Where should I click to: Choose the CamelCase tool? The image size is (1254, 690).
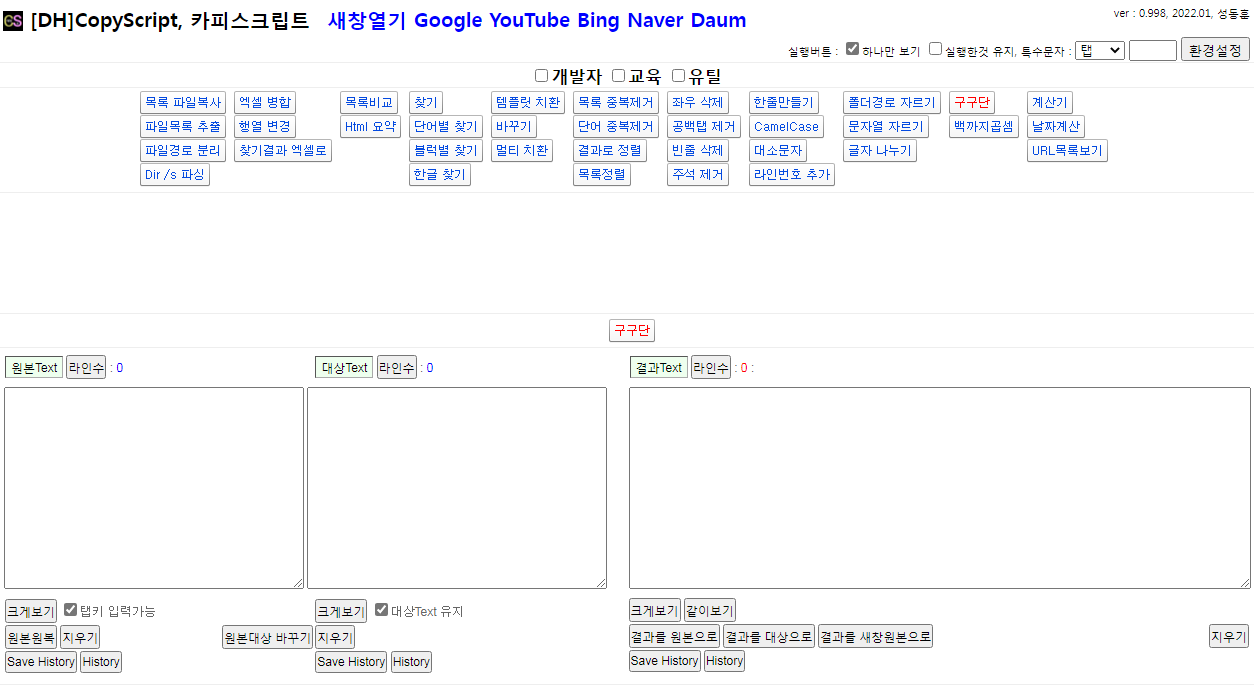786,127
